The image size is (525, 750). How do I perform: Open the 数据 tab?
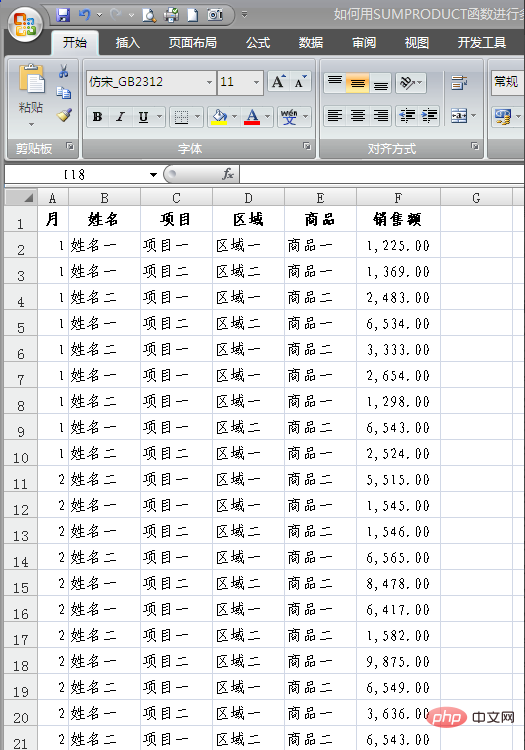(311, 43)
